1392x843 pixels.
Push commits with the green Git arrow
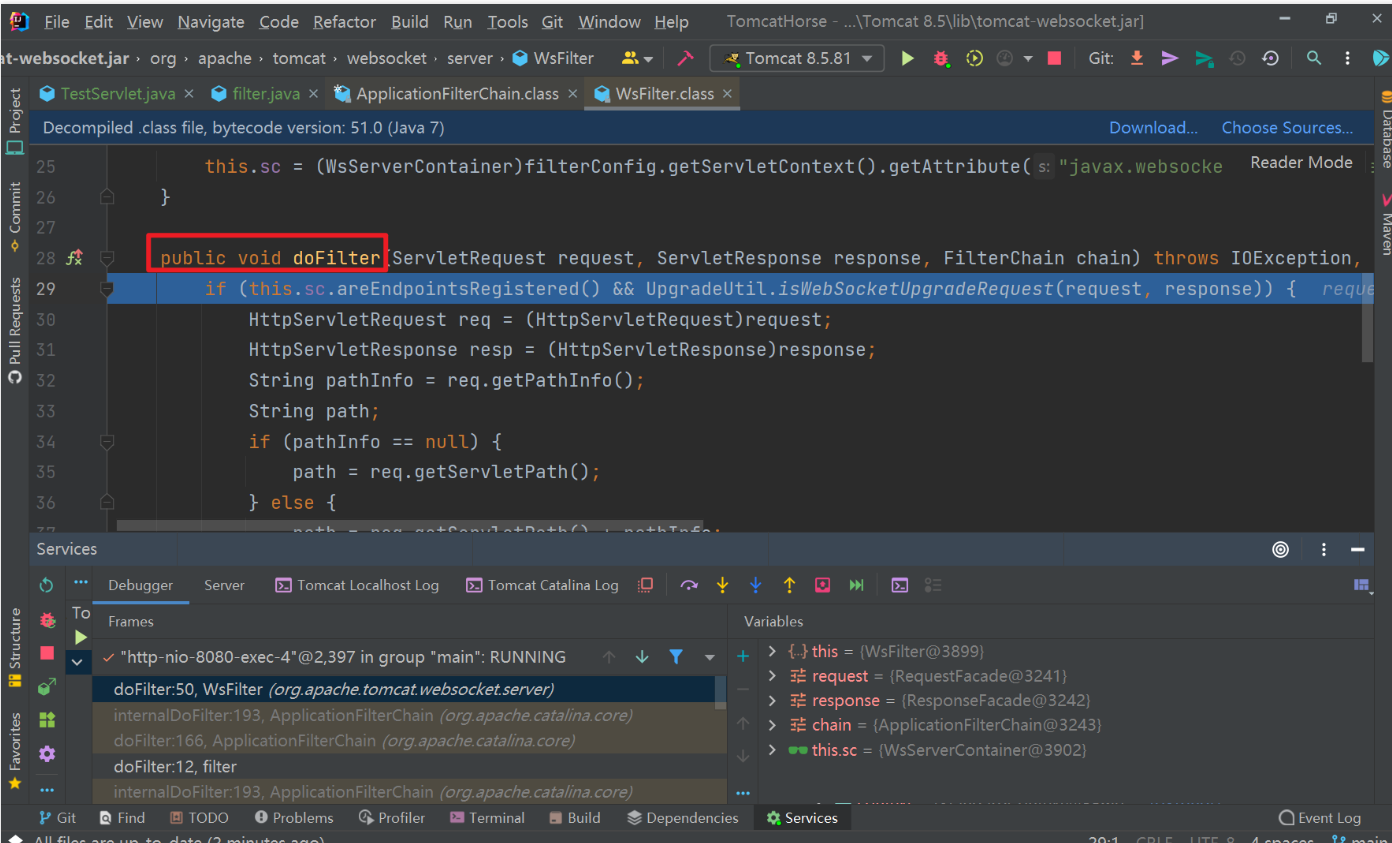[x=1204, y=58]
